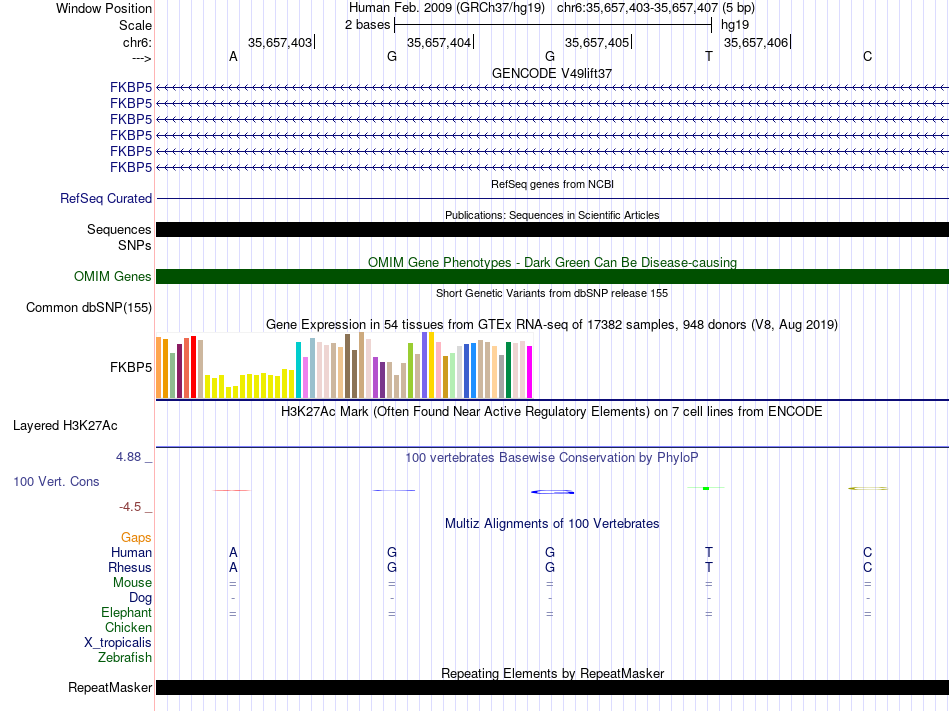Click the Chicken alignment row label
The width and height of the screenshot is (950, 711).
click(128, 627)
